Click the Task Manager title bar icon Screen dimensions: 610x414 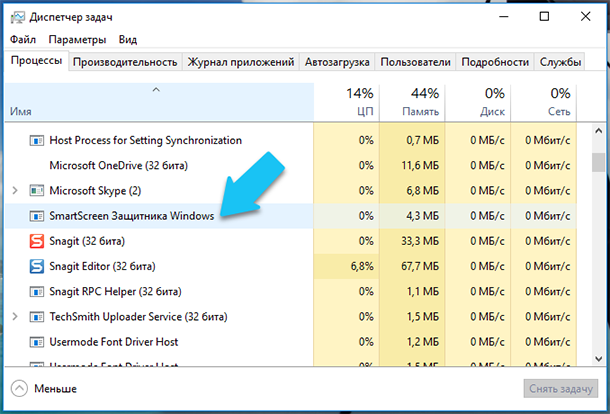click(x=18, y=18)
